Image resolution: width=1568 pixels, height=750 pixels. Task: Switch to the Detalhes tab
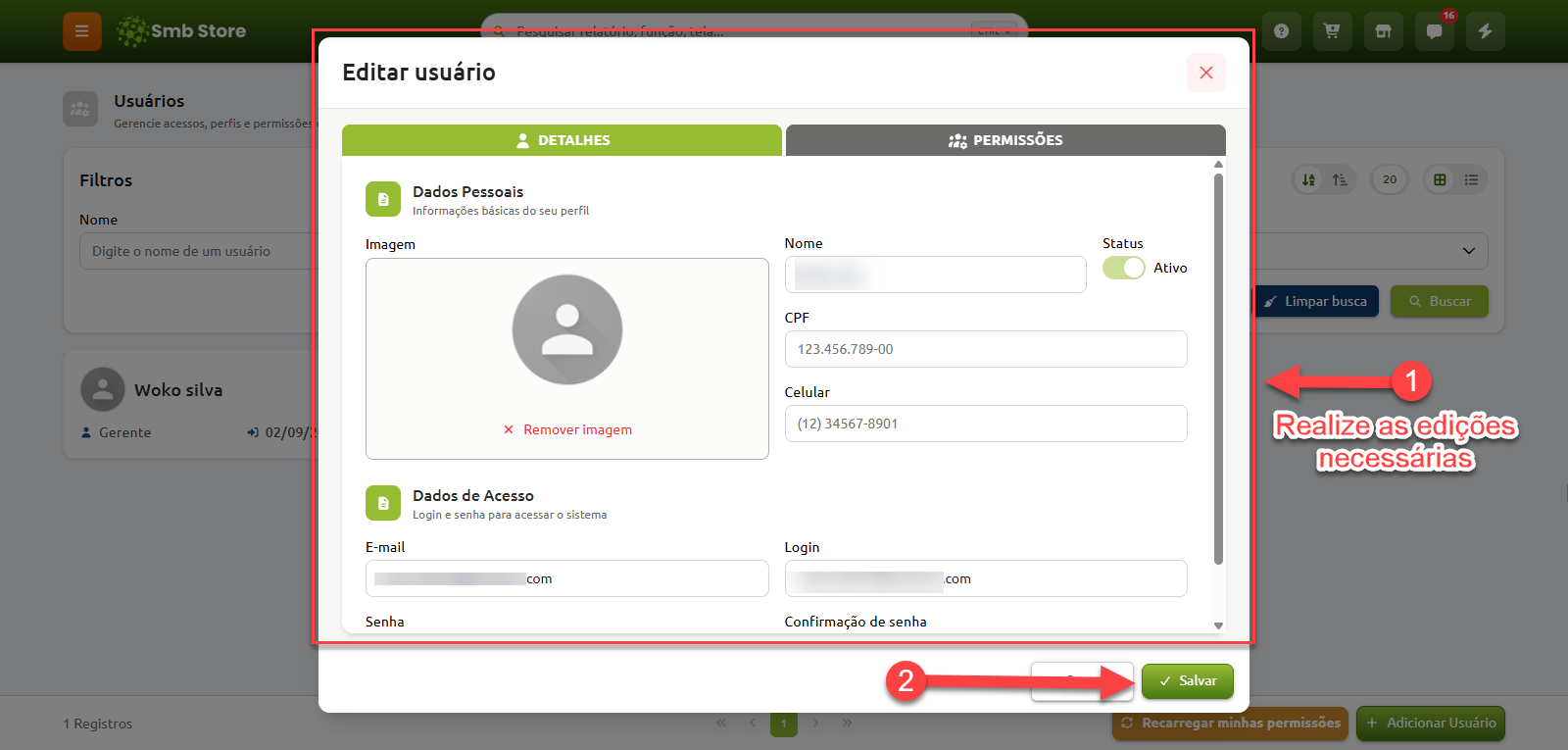562,140
